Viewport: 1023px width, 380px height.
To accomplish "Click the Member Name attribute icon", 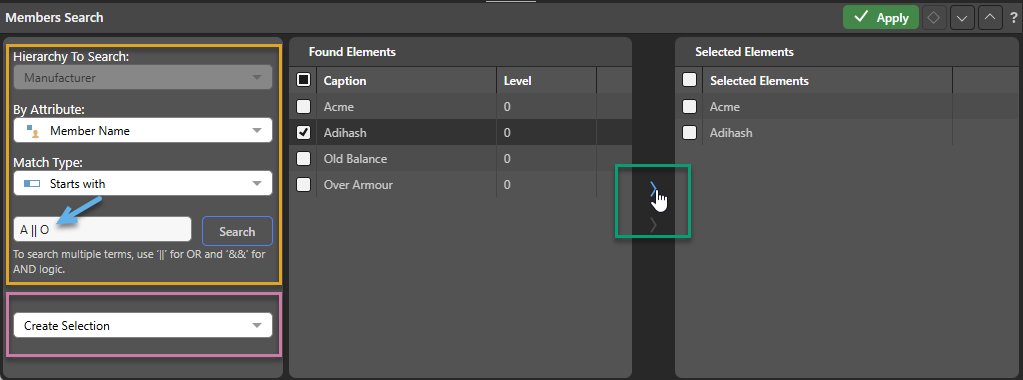I will [33, 131].
